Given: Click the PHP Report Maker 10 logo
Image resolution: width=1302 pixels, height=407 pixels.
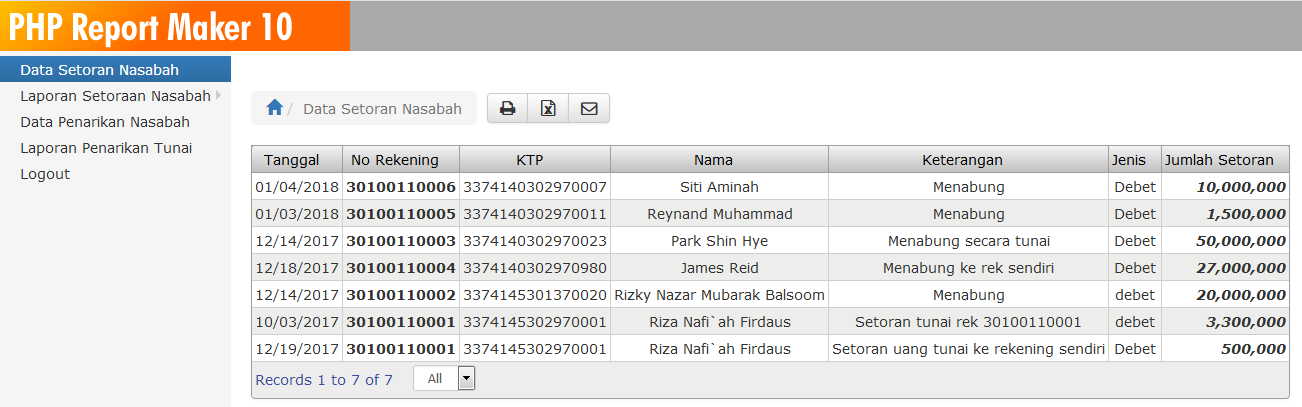Looking at the screenshot, I should click(x=151, y=28).
